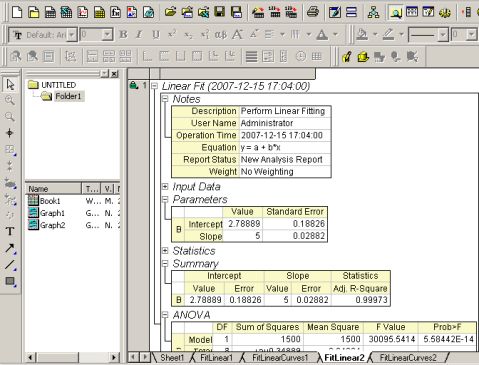This screenshot has width=479, height=365.
Task: Apply superscript using the x² icon
Action: pyautogui.click(x=172, y=34)
